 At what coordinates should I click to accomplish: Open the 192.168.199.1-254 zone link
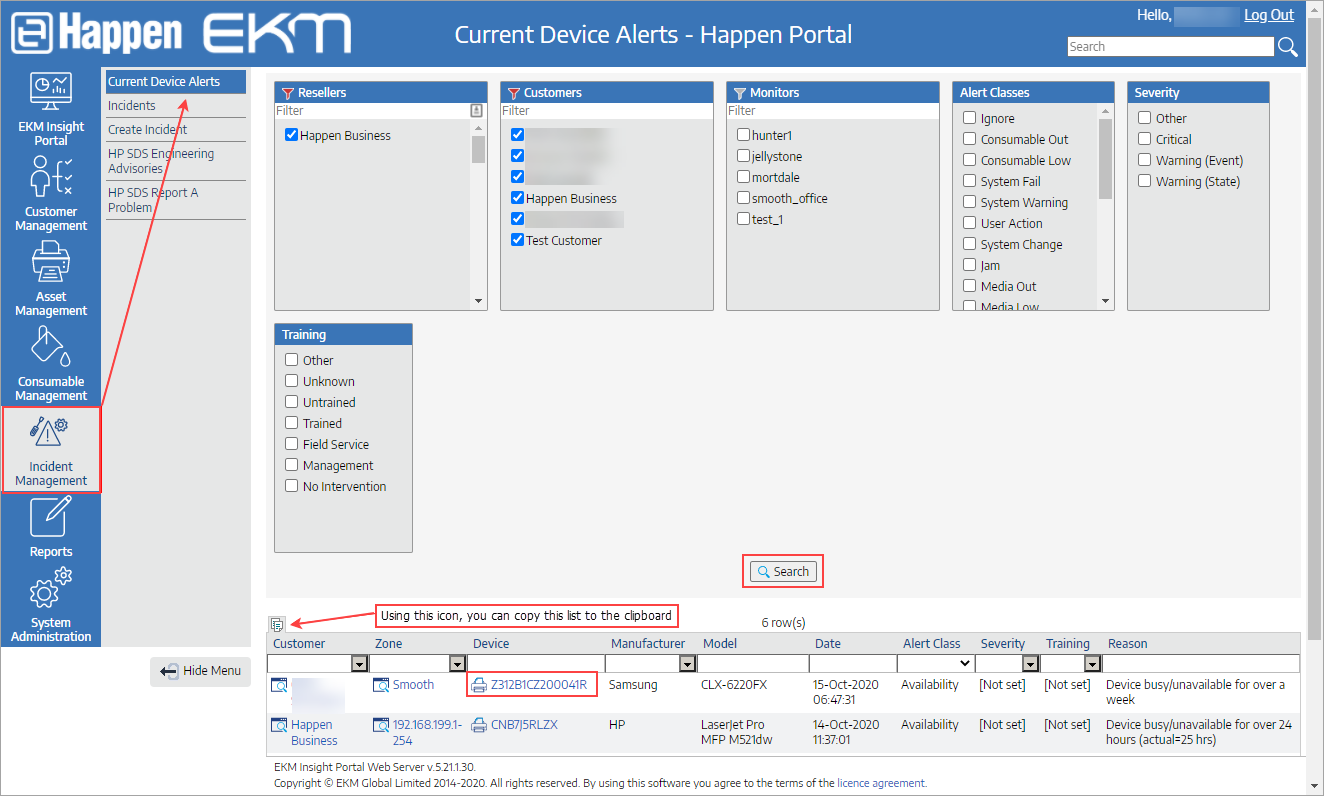coord(427,733)
